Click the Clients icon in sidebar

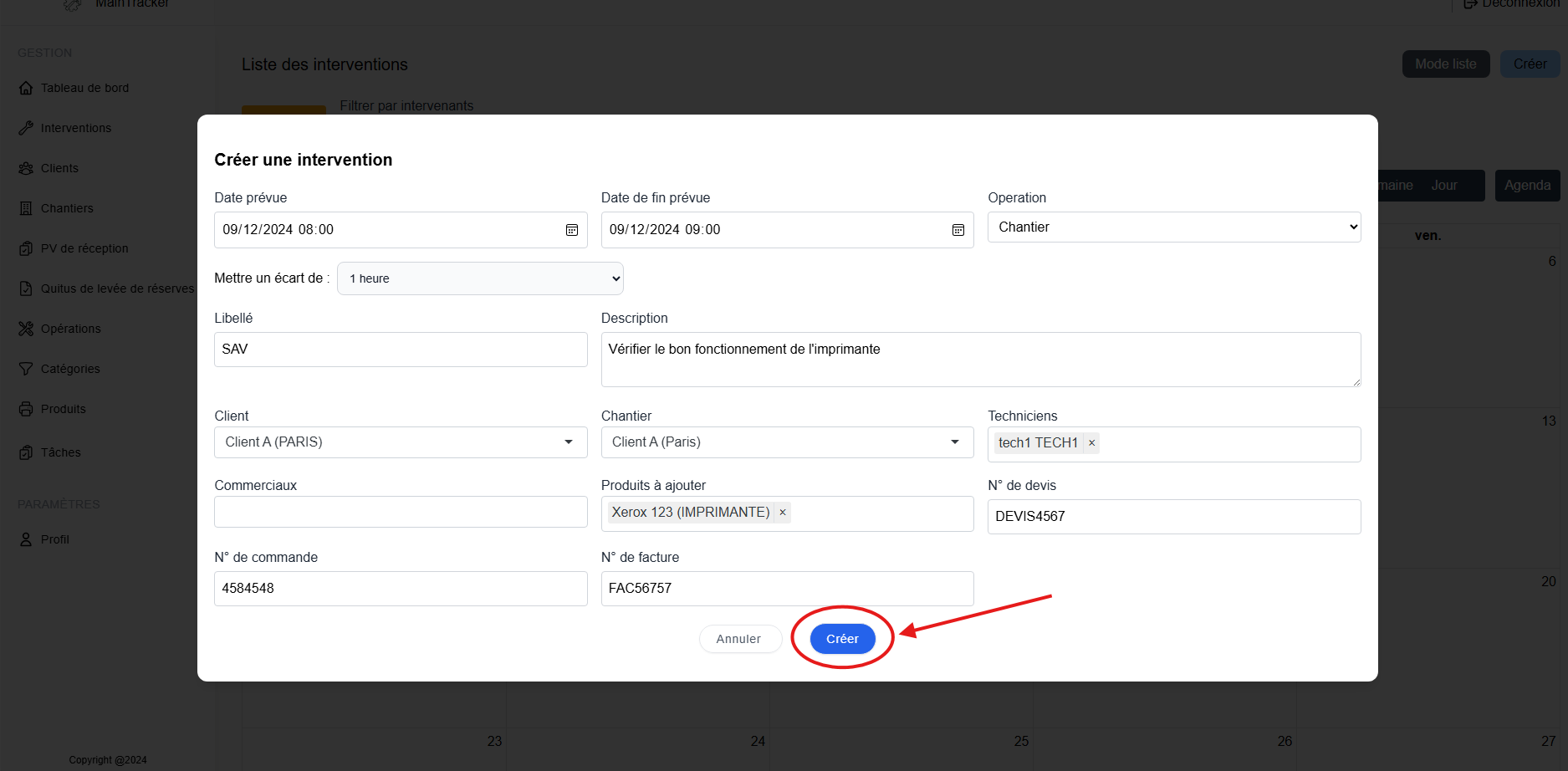tap(26, 168)
